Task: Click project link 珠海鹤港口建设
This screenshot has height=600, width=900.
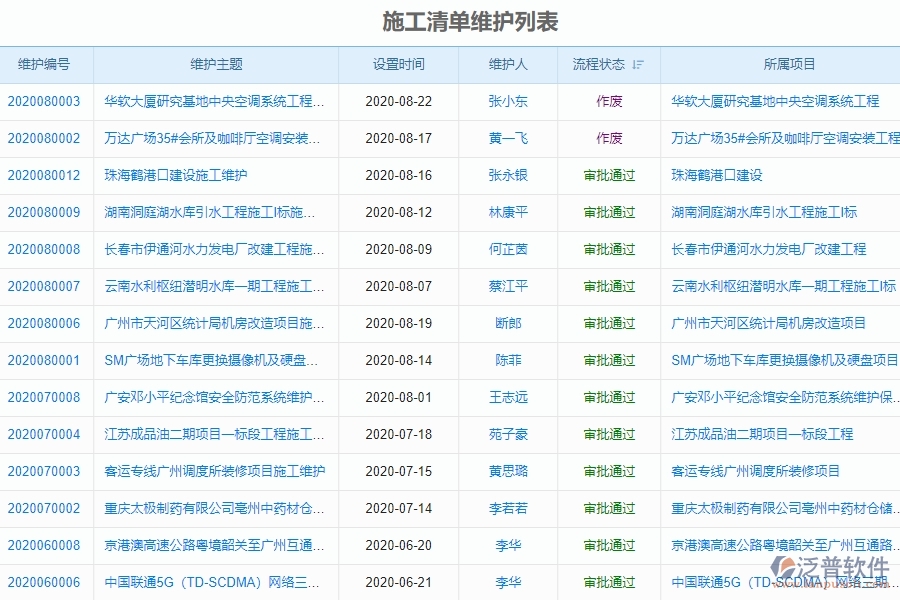Action: tap(716, 176)
